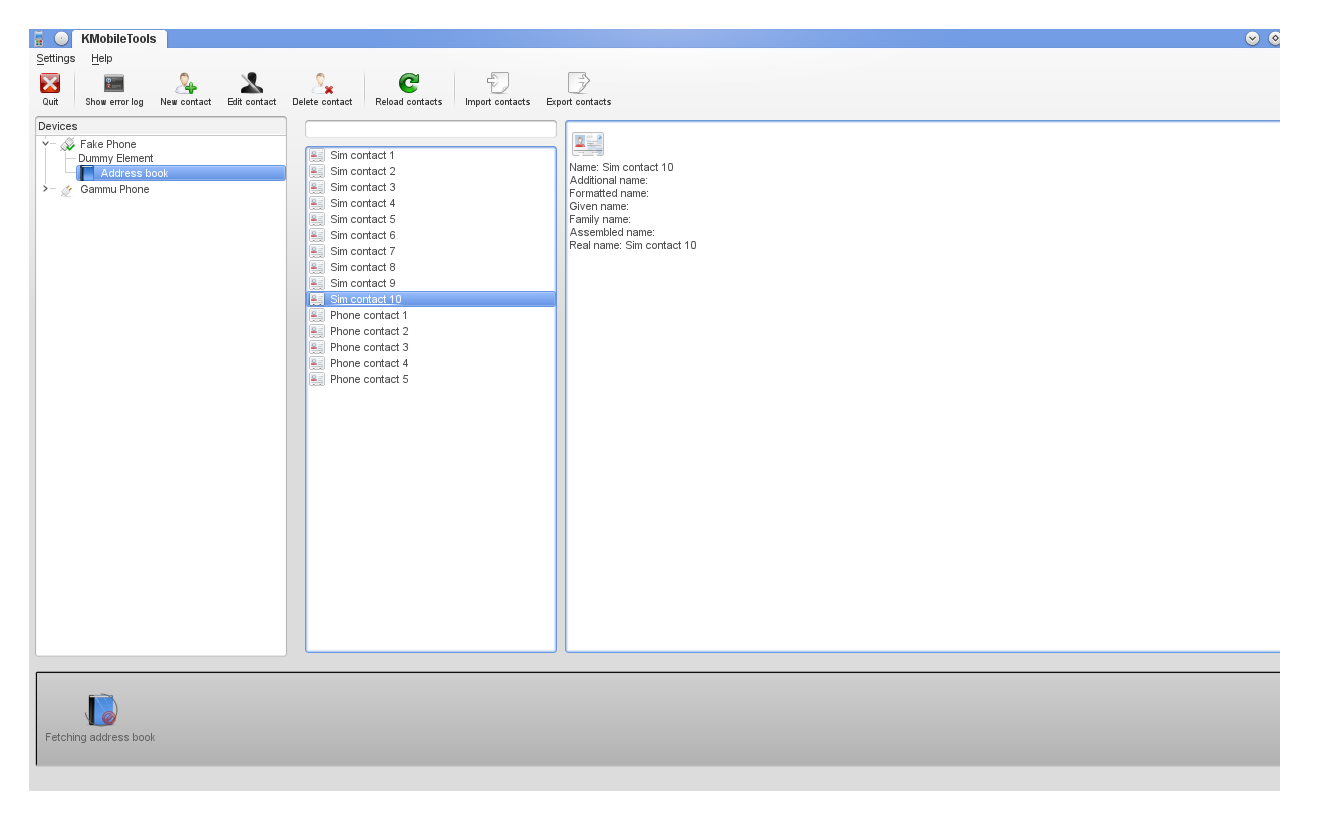Select Sim contact 7 in the list
Viewport: 1338px width, 820px height.
431,251
